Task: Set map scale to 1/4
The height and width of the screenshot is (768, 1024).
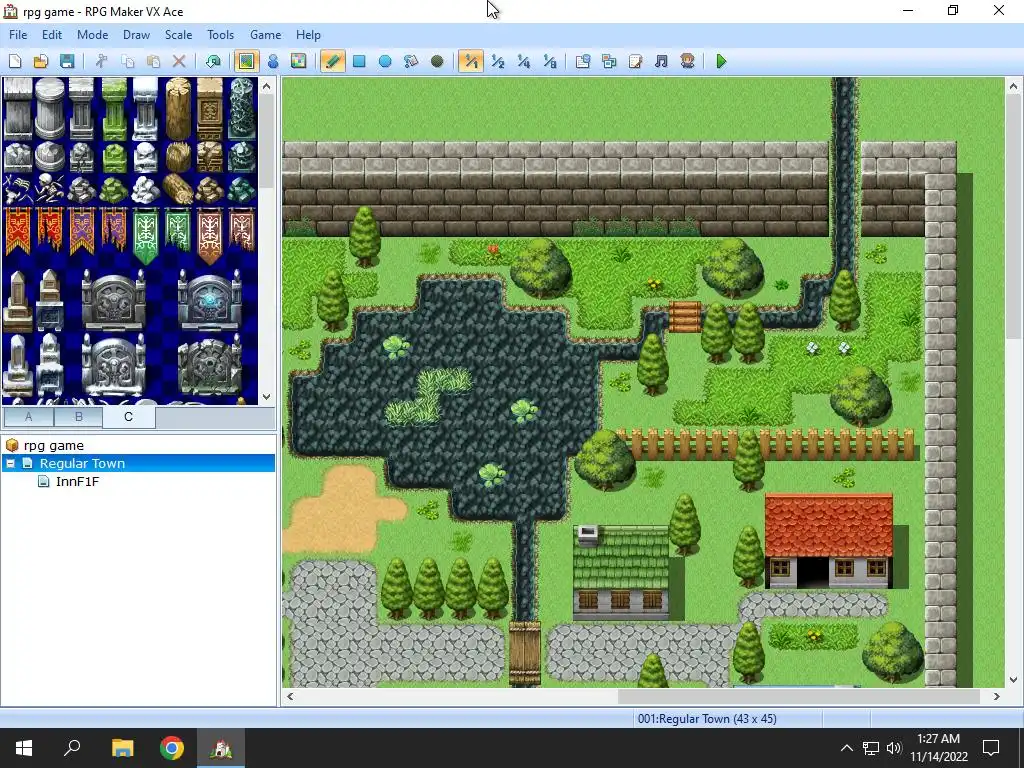Action: pyautogui.click(x=524, y=61)
